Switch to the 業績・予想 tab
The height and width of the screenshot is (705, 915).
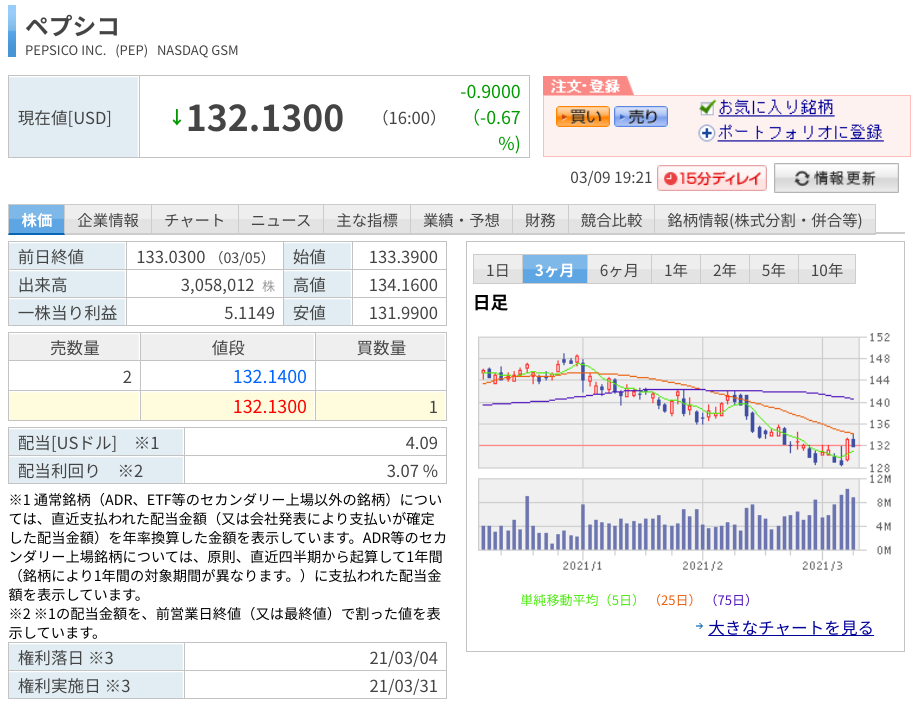pyautogui.click(x=461, y=220)
